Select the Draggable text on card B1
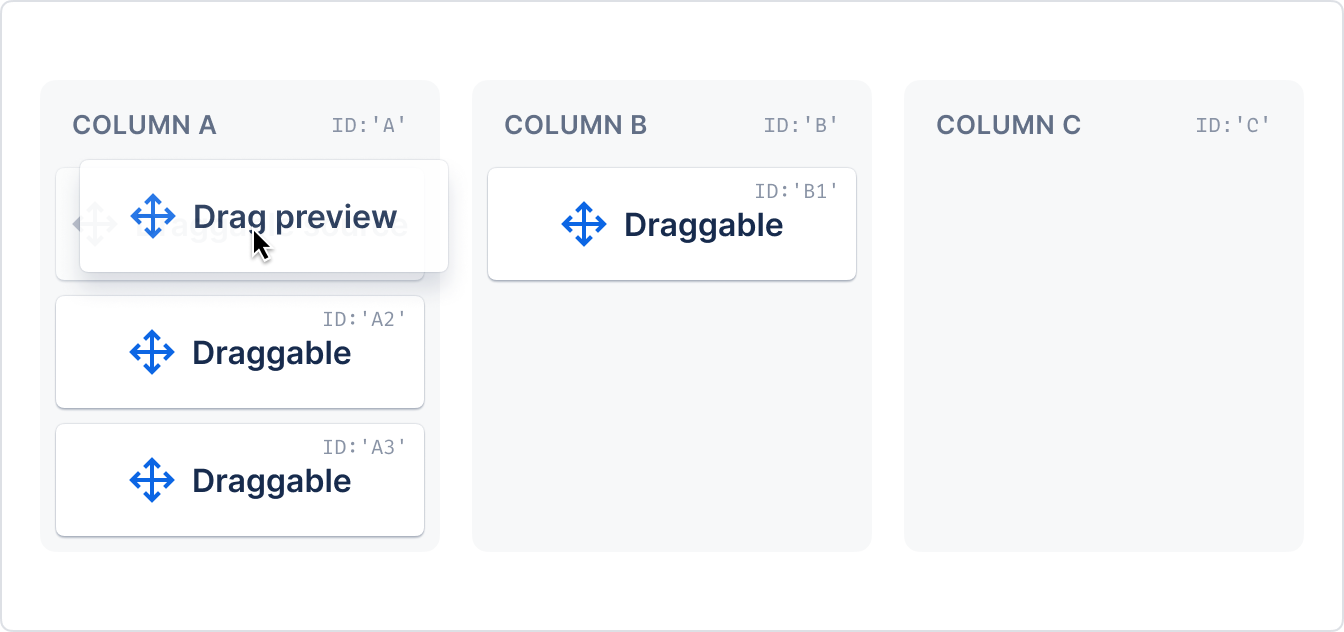The width and height of the screenshot is (1344, 632). [703, 225]
